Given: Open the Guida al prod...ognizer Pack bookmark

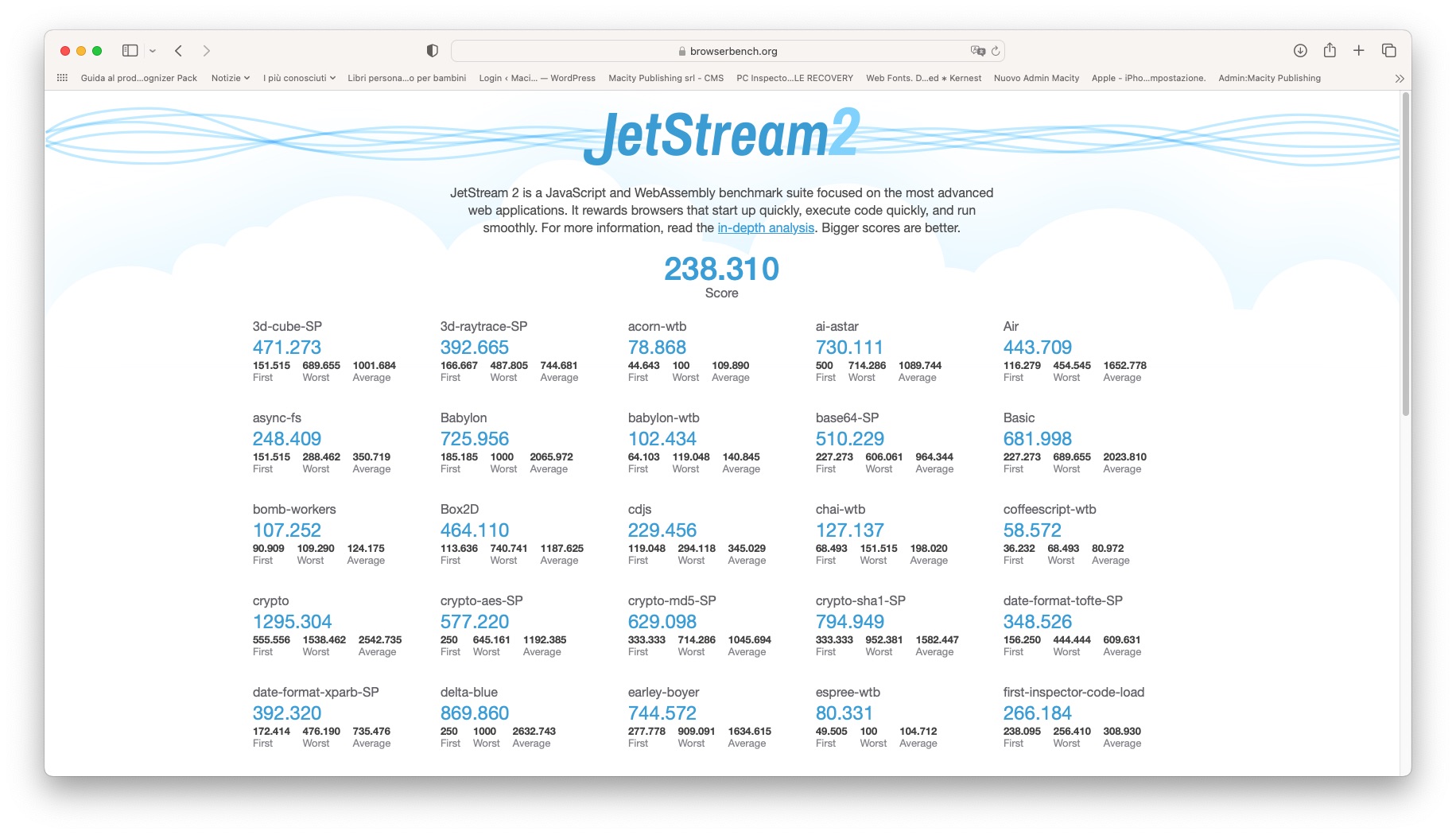Looking at the screenshot, I should click(x=139, y=78).
